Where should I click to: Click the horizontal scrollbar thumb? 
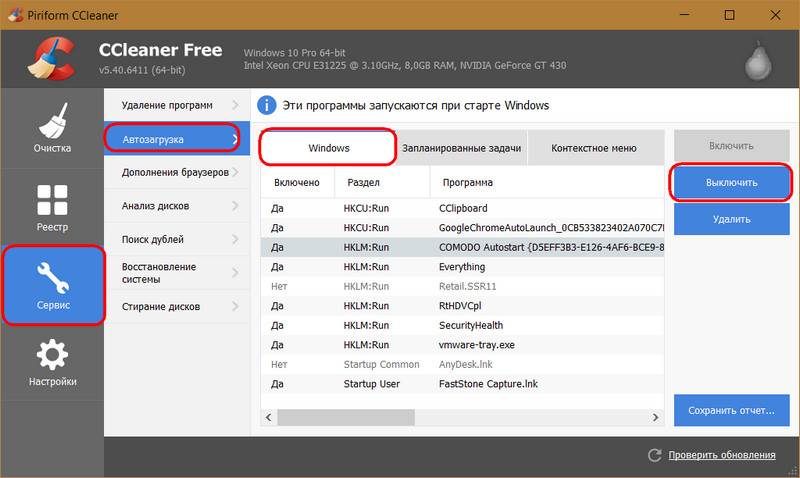click(346, 417)
